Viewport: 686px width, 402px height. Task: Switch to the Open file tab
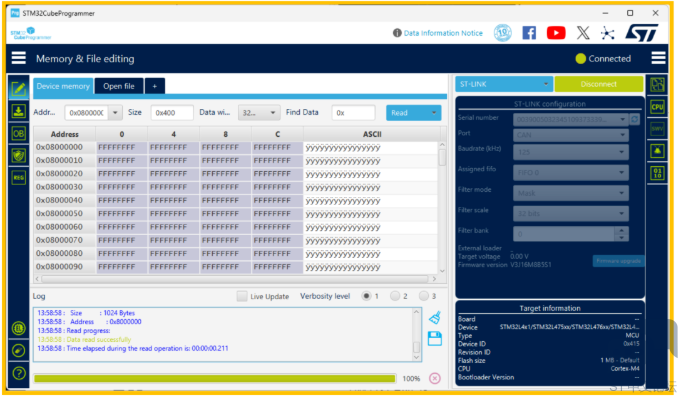pos(119,86)
